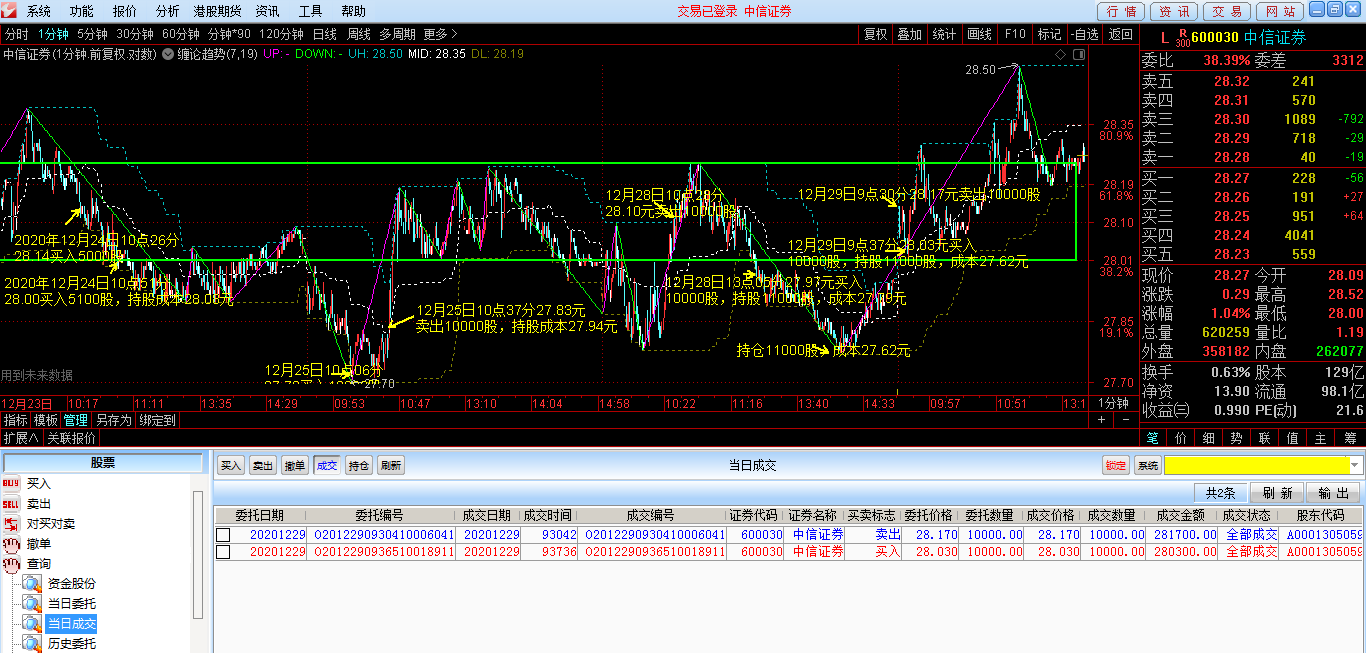Expand the 扩展∧ panel
This screenshot has width=1366, height=653.
(21, 438)
